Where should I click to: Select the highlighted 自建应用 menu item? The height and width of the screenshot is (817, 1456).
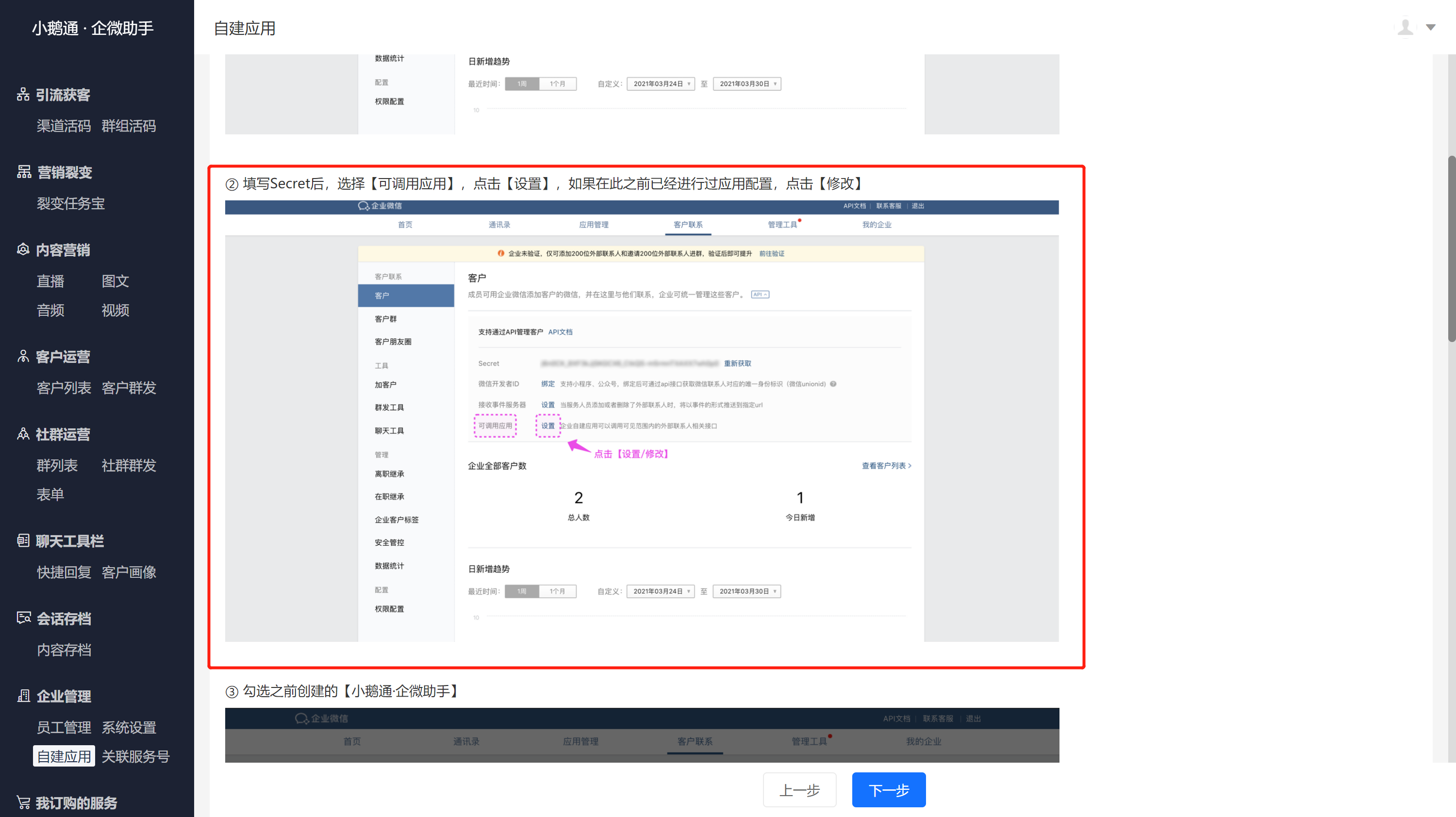tap(64, 756)
